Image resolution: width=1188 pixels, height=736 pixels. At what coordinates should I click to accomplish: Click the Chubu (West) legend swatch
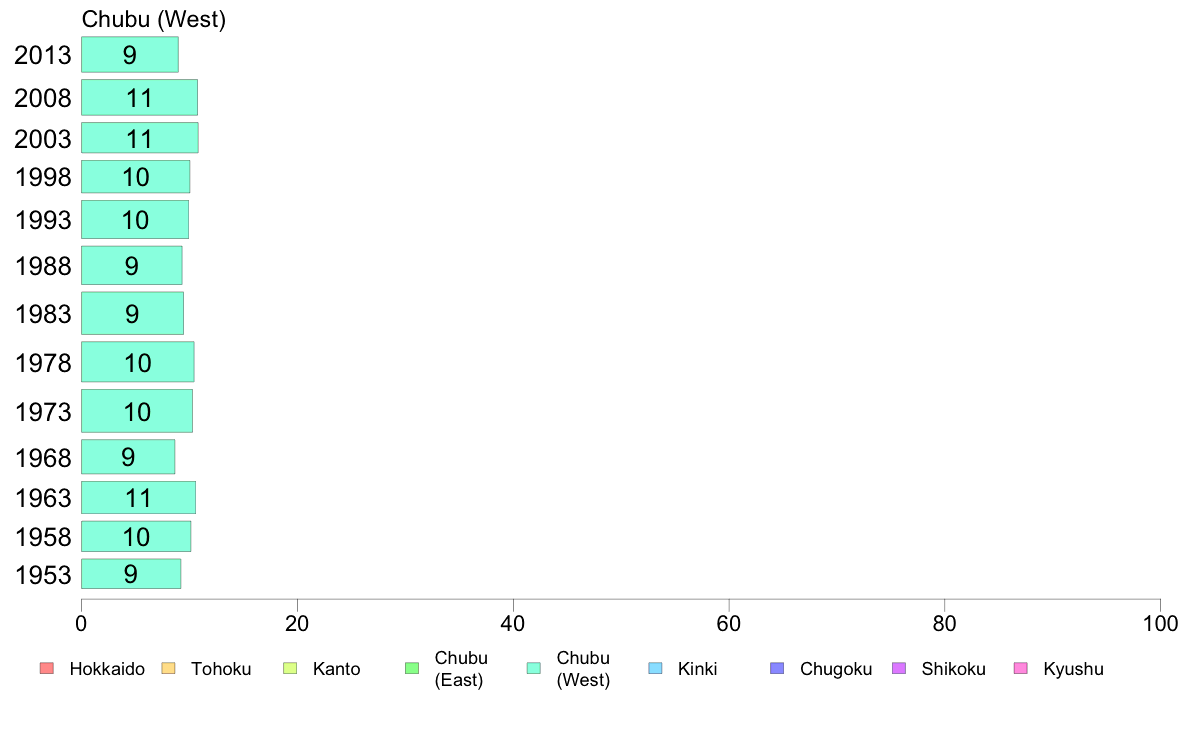click(x=534, y=669)
